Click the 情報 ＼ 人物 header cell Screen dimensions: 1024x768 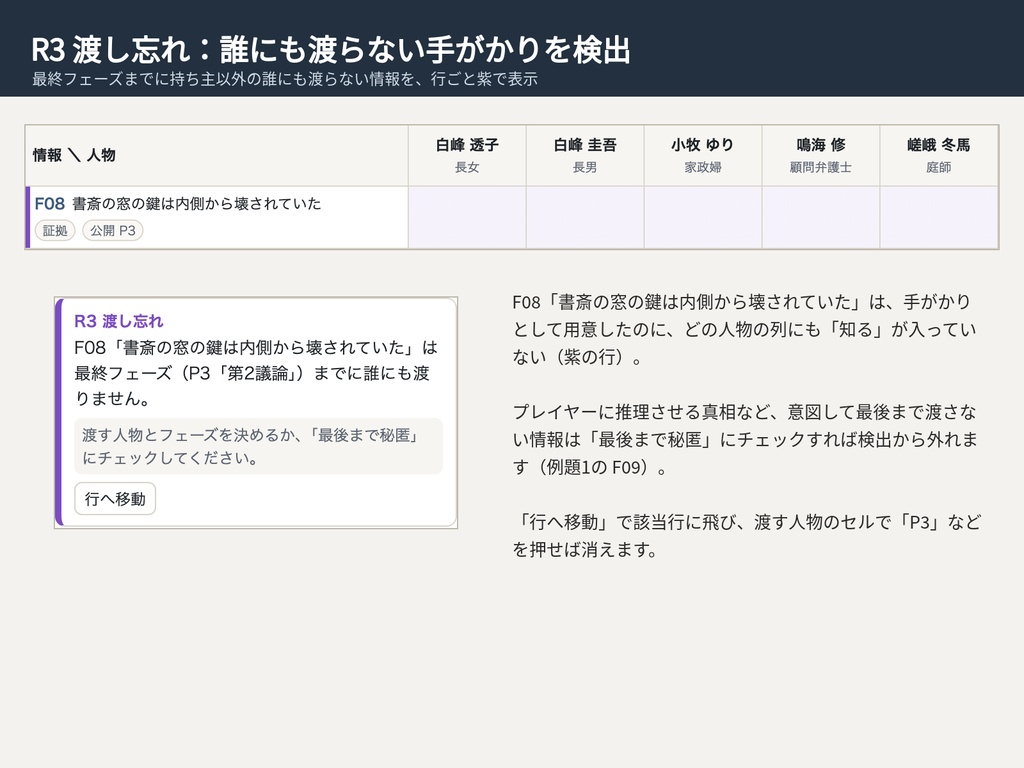click(217, 155)
